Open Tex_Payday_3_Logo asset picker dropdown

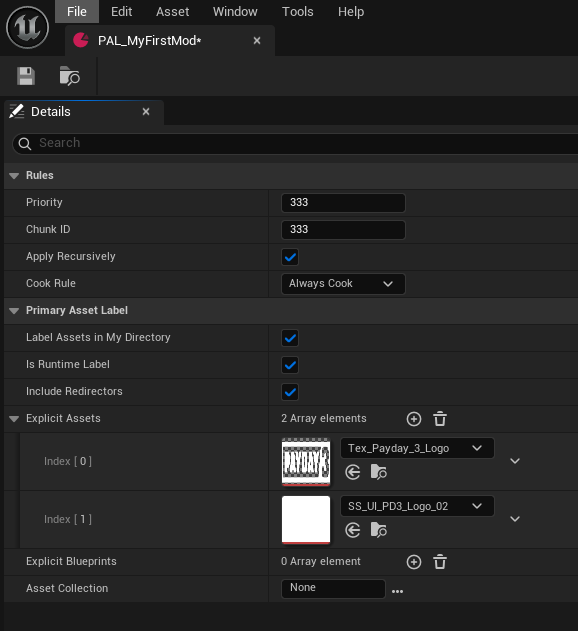417,448
